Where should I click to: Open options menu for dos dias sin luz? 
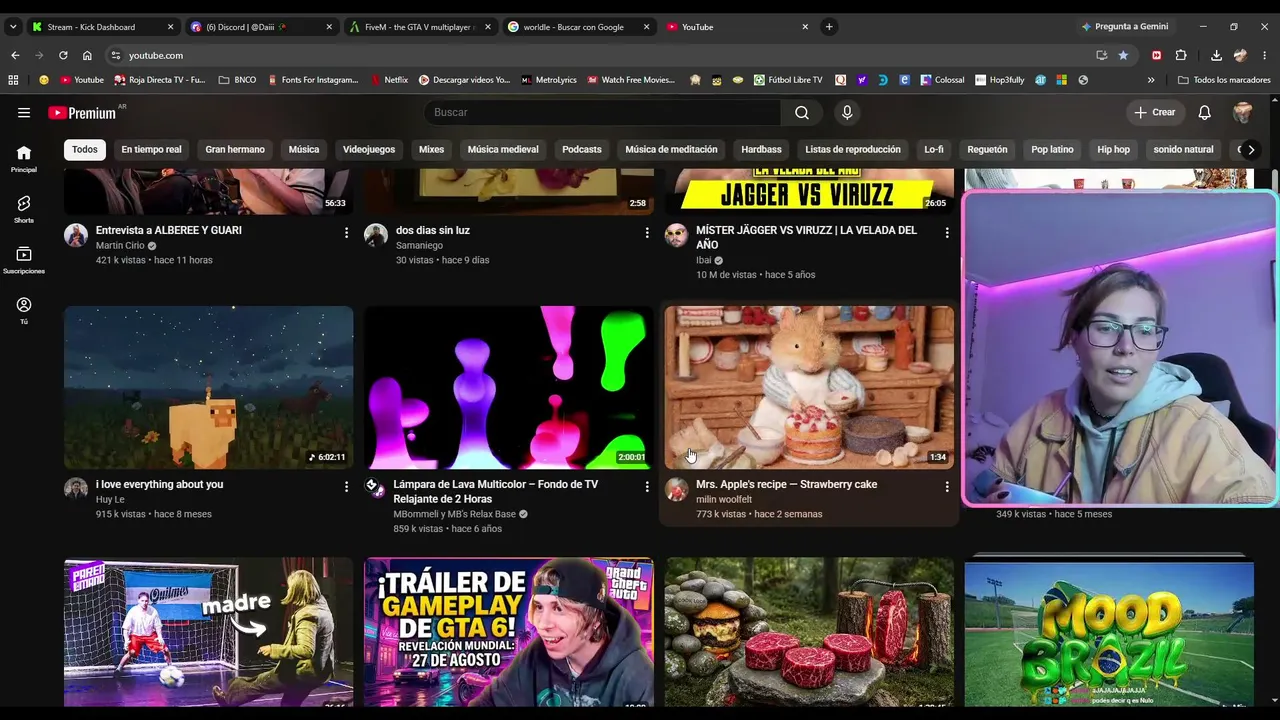pos(647,232)
